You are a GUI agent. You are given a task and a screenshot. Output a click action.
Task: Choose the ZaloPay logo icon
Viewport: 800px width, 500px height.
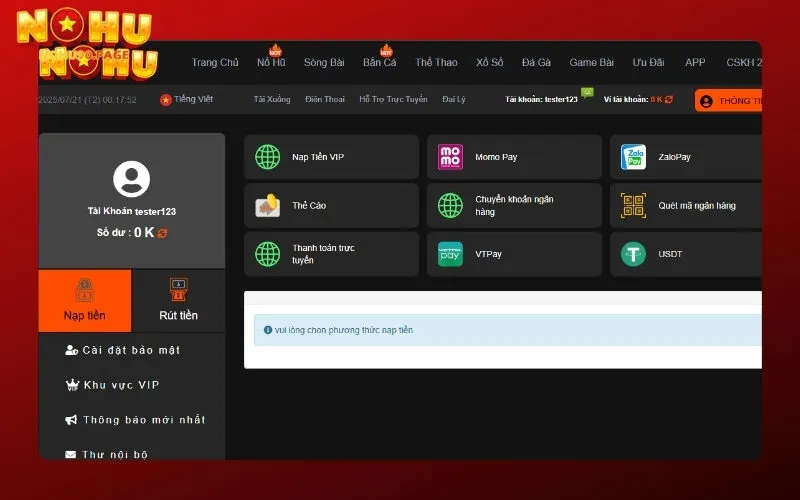pyautogui.click(x=633, y=157)
